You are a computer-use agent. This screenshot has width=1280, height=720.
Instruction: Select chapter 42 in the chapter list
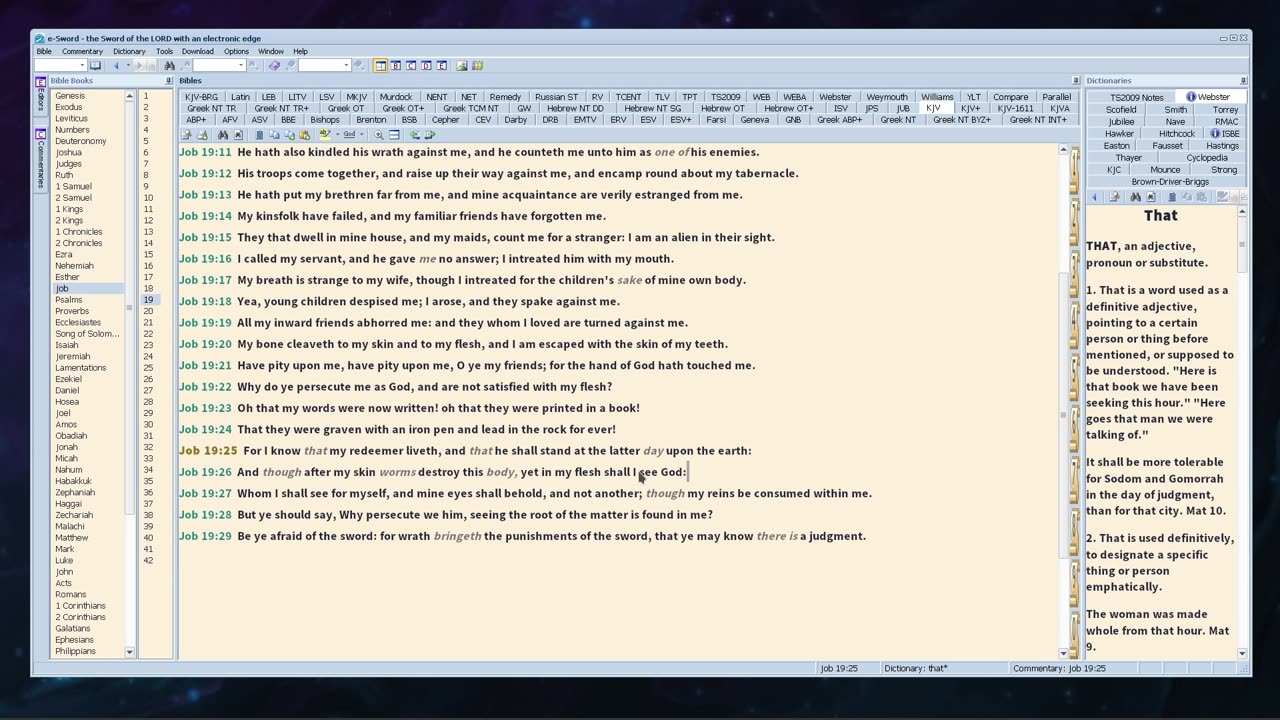coord(148,560)
